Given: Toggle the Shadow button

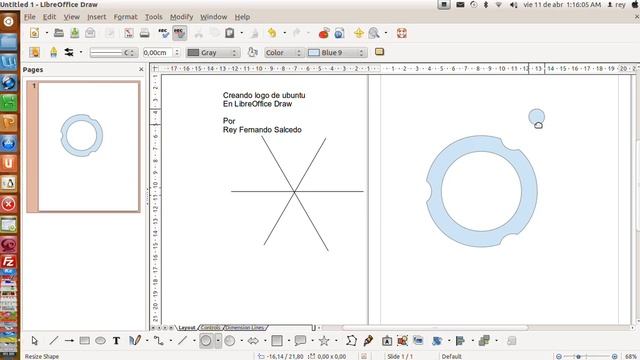Looking at the screenshot, I should tap(380, 52).
